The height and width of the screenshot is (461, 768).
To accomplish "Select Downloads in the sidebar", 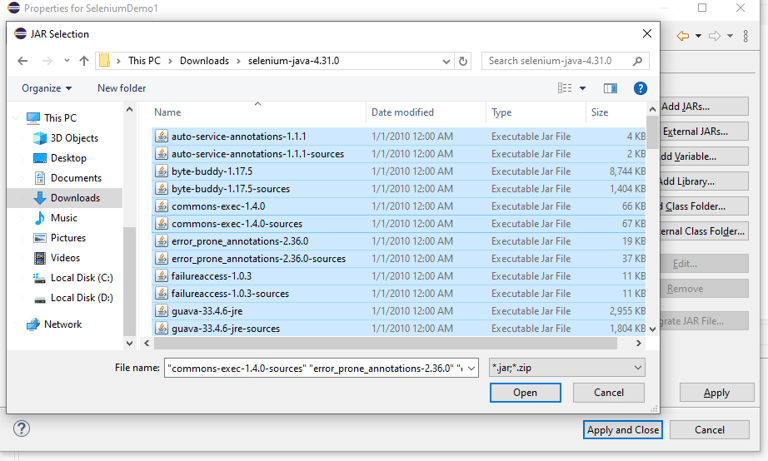I will pos(74,198).
